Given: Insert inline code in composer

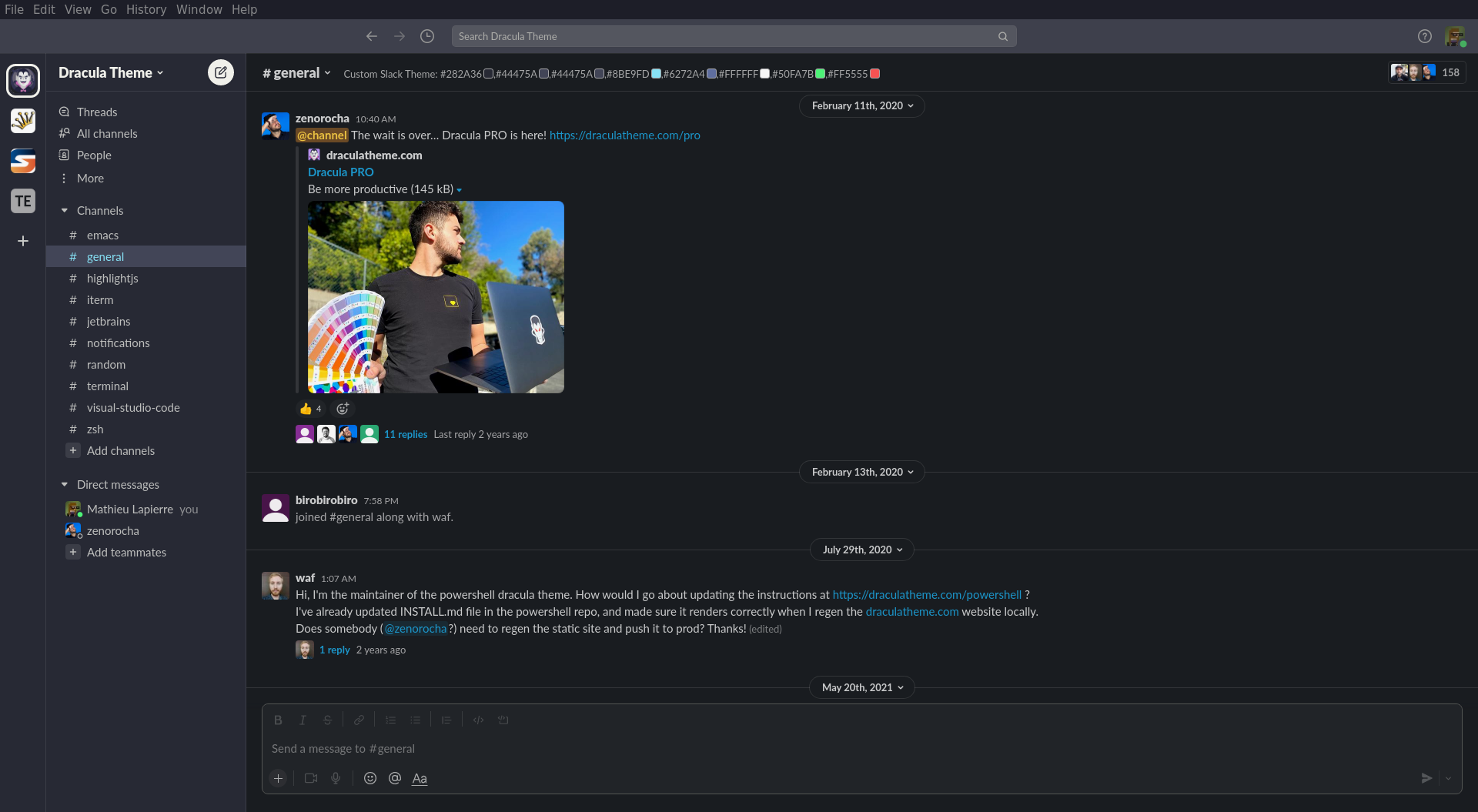Looking at the screenshot, I should point(478,720).
